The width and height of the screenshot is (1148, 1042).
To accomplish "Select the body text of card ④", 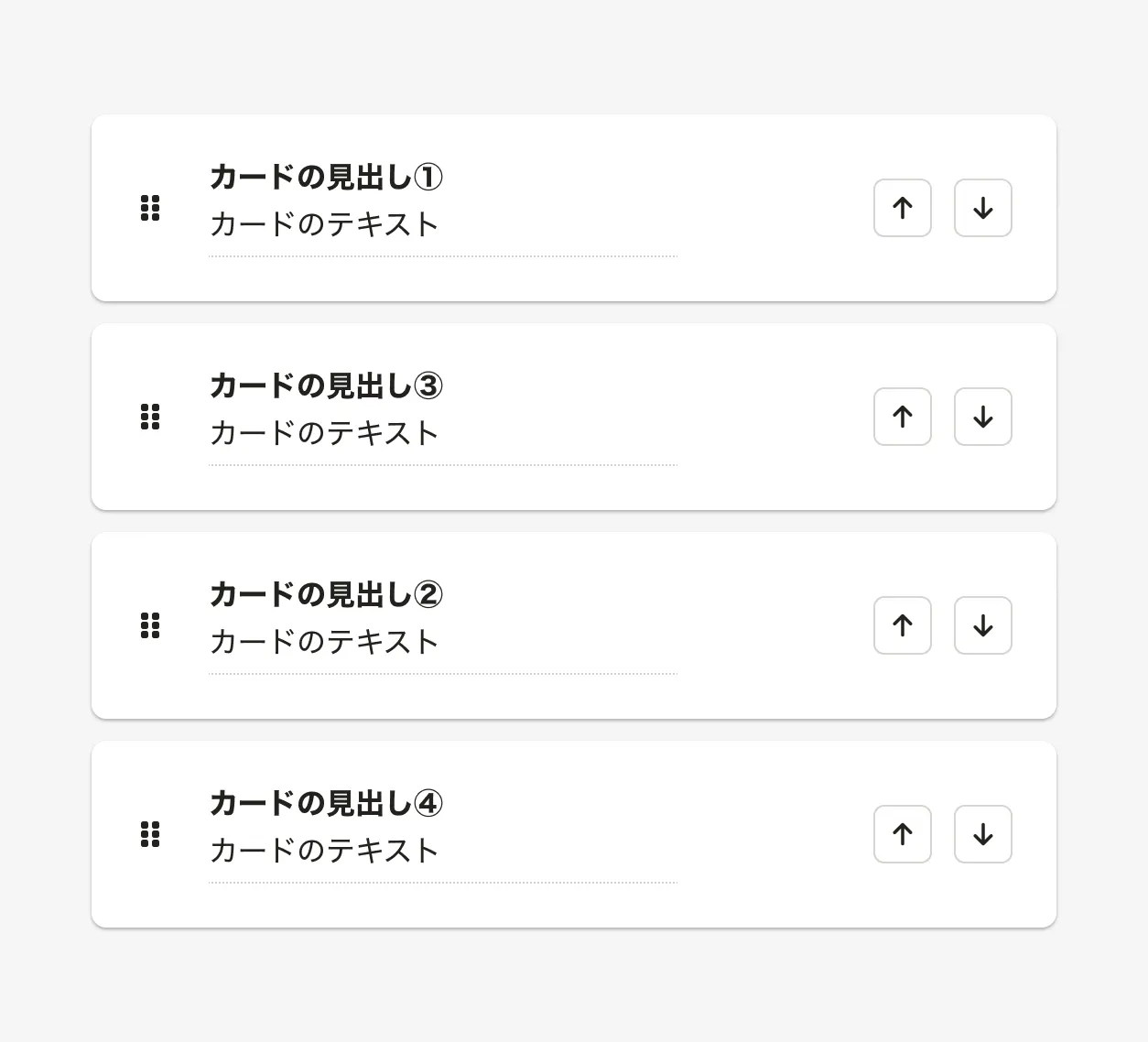I will pos(324,851).
